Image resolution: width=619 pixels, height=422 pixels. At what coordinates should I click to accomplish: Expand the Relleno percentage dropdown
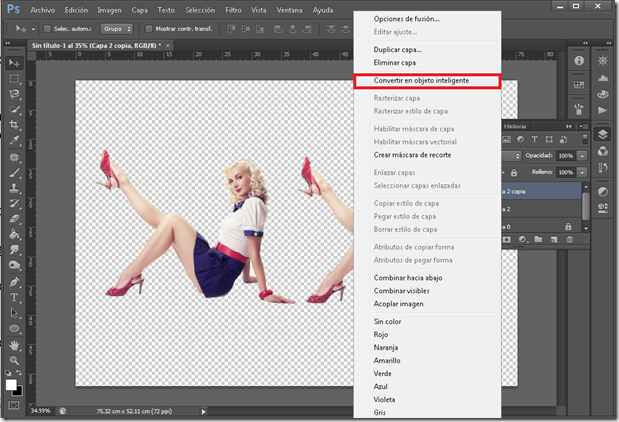[x=582, y=171]
